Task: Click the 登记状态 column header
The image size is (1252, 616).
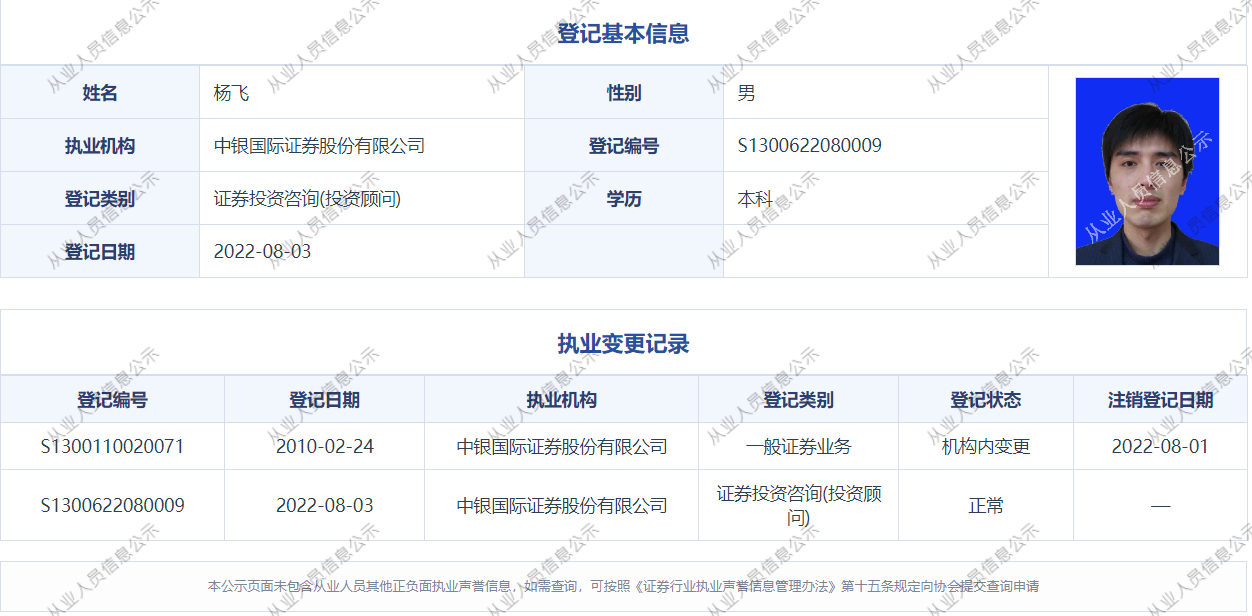Action: [986, 400]
